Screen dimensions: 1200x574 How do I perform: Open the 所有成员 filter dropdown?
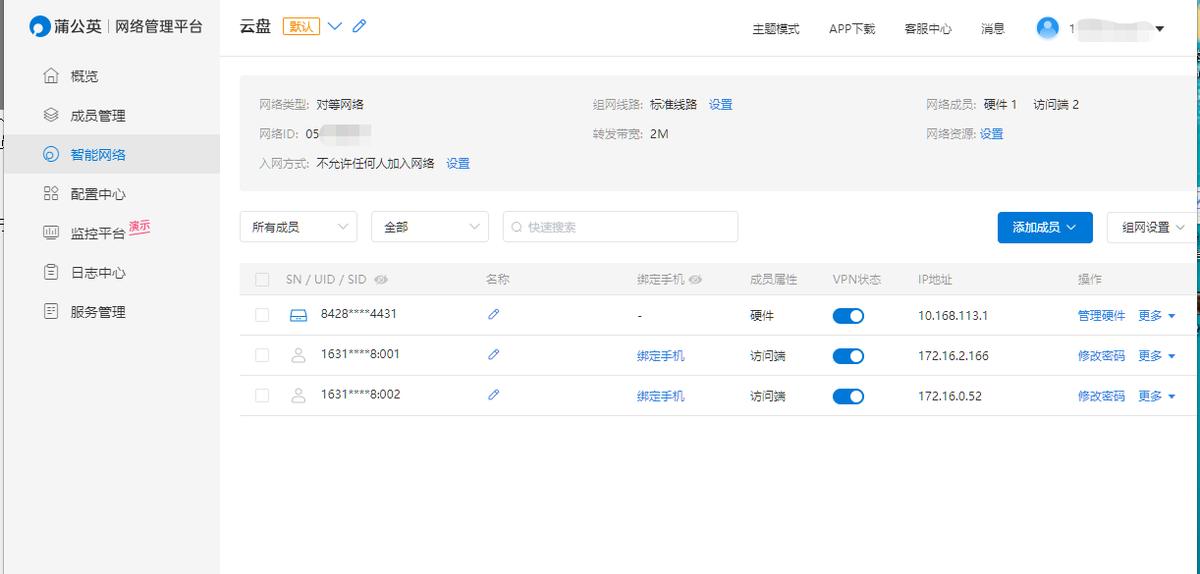[298, 227]
